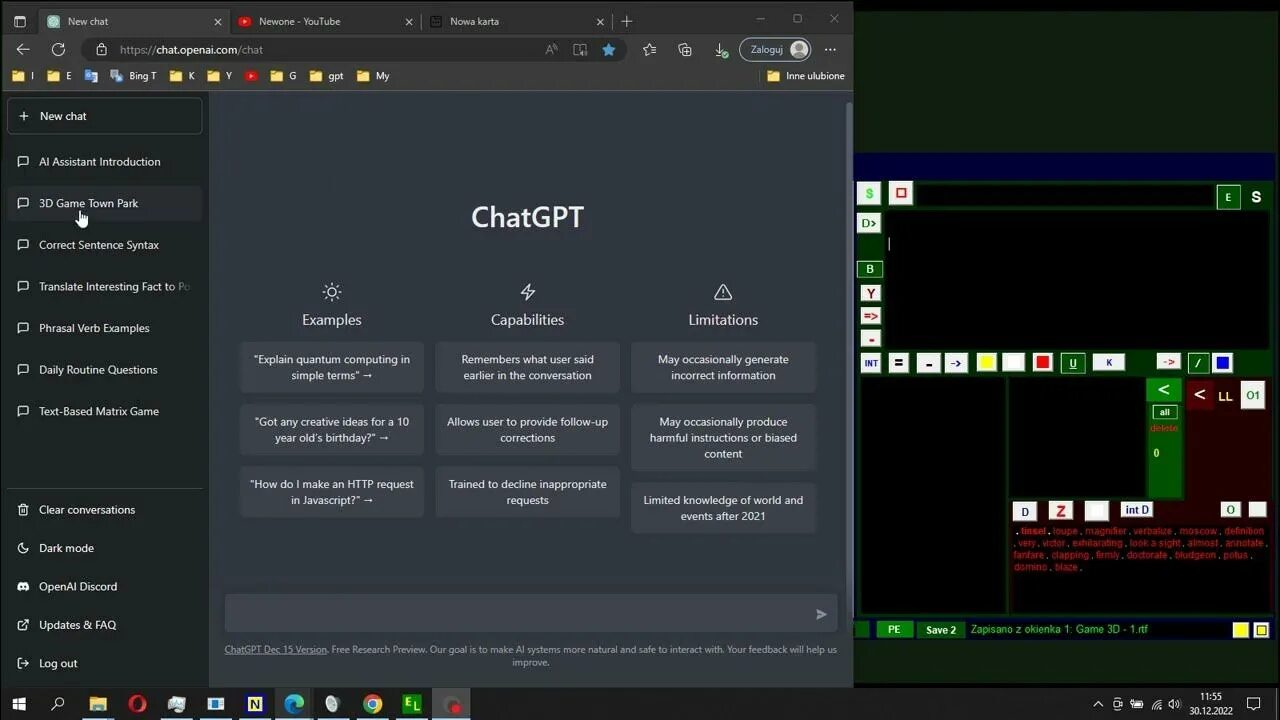Click the red Z button

click(x=1060, y=511)
